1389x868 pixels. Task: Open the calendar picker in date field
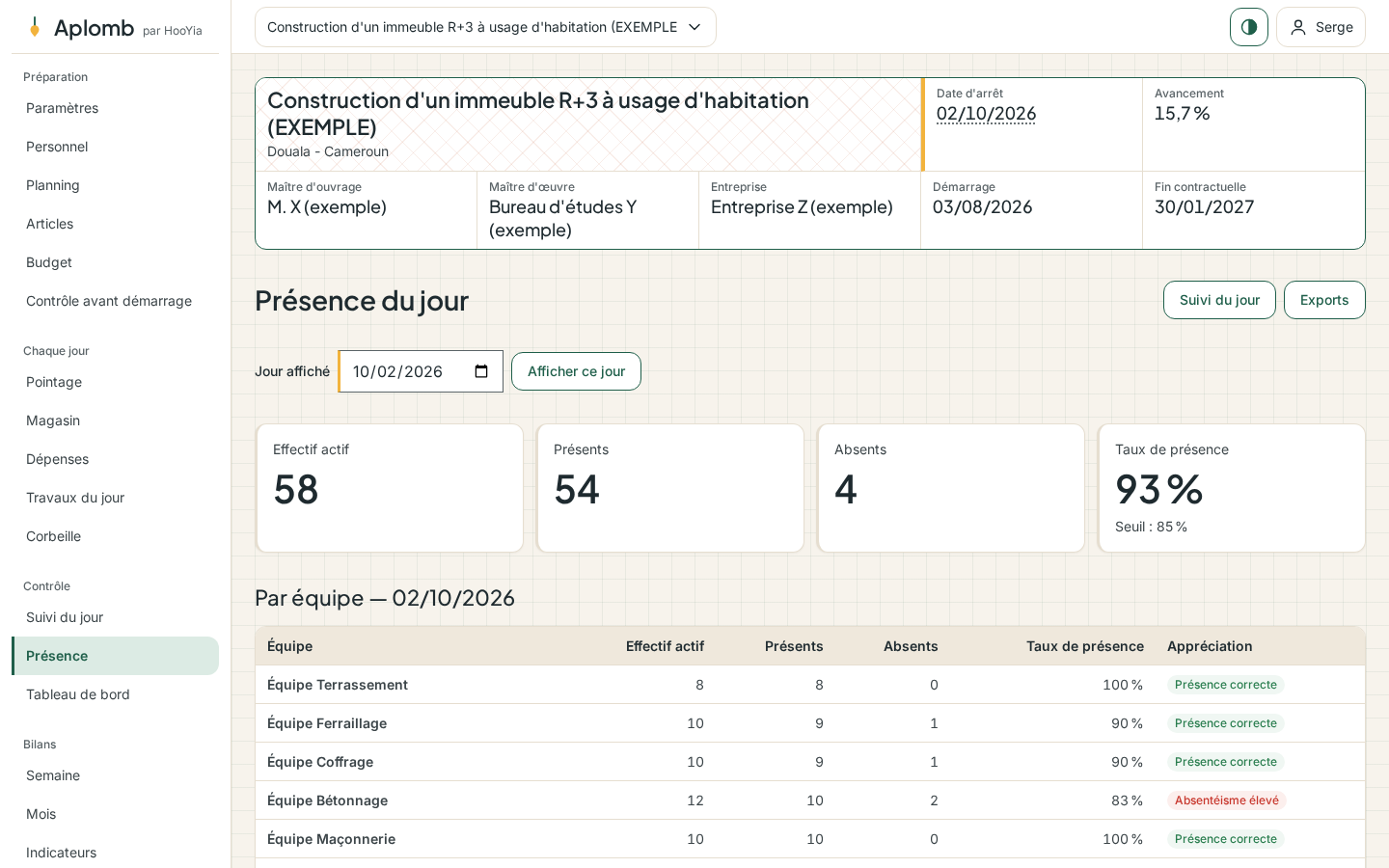(x=481, y=371)
